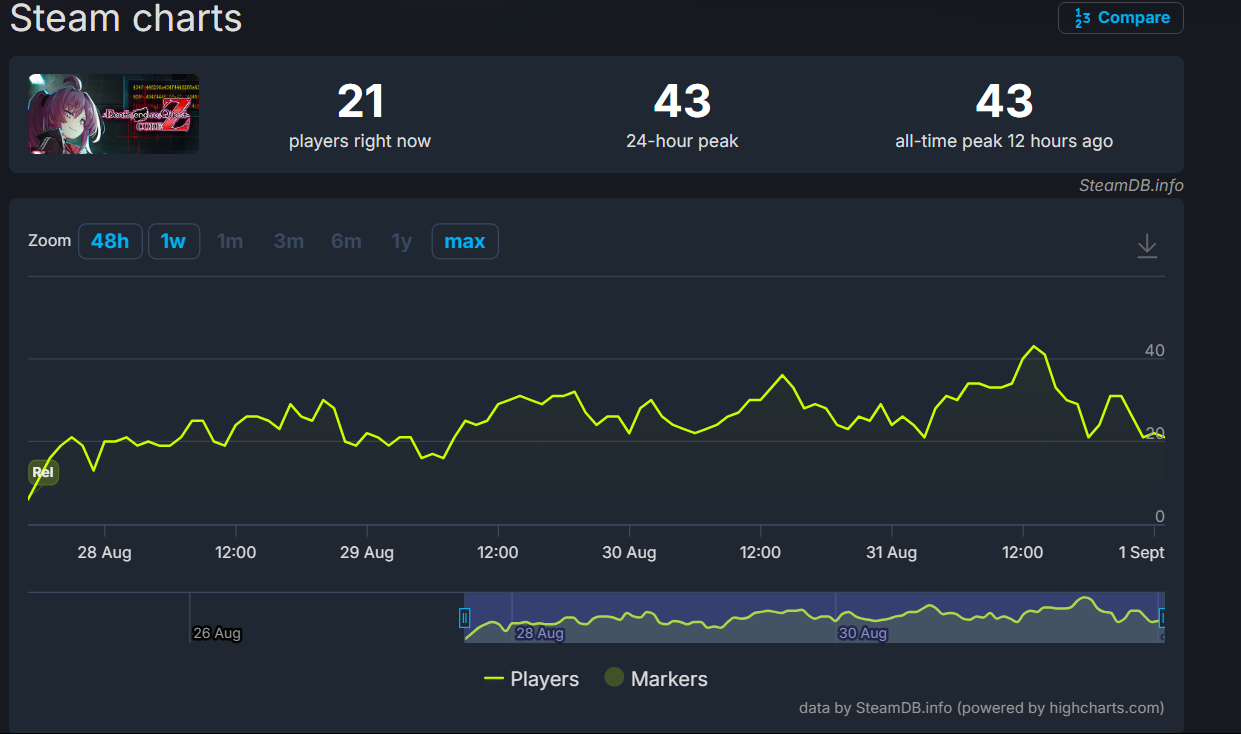This screenshot has width=1241, height=734.
Task: Set zoom to 1y
Action: pyautogui.click(x=402, y=241)
